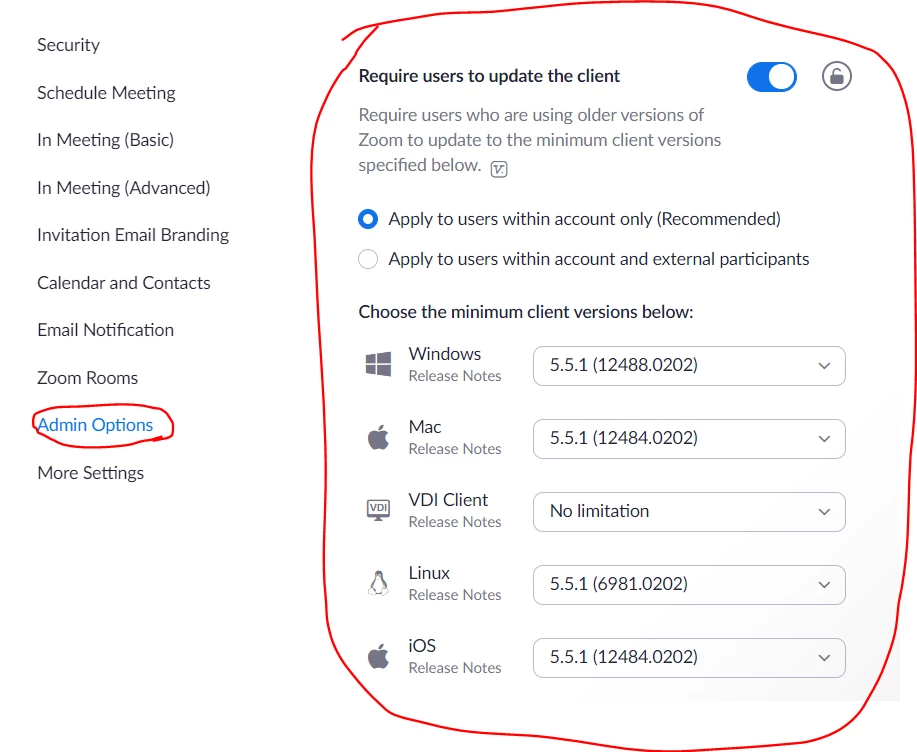Select 'account and external participants' radio option
The image size is (917, 752).
pos(368,259)
